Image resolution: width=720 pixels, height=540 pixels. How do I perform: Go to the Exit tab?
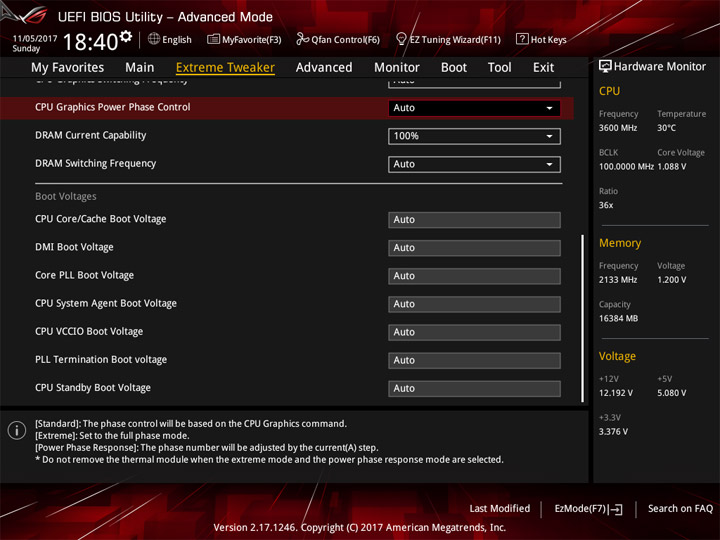click(543, 68)
